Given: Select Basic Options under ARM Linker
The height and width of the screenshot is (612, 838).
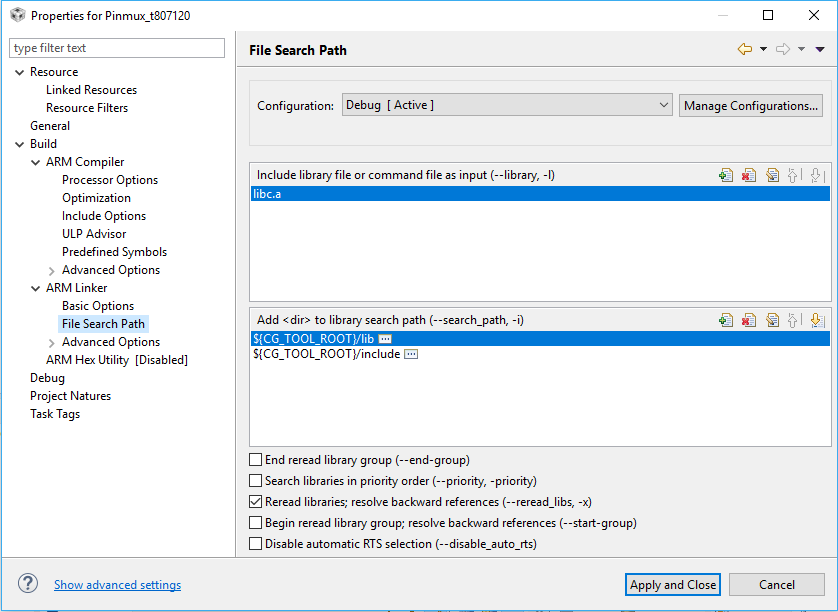Looking at the screenshot, I should tap(98, 306).
